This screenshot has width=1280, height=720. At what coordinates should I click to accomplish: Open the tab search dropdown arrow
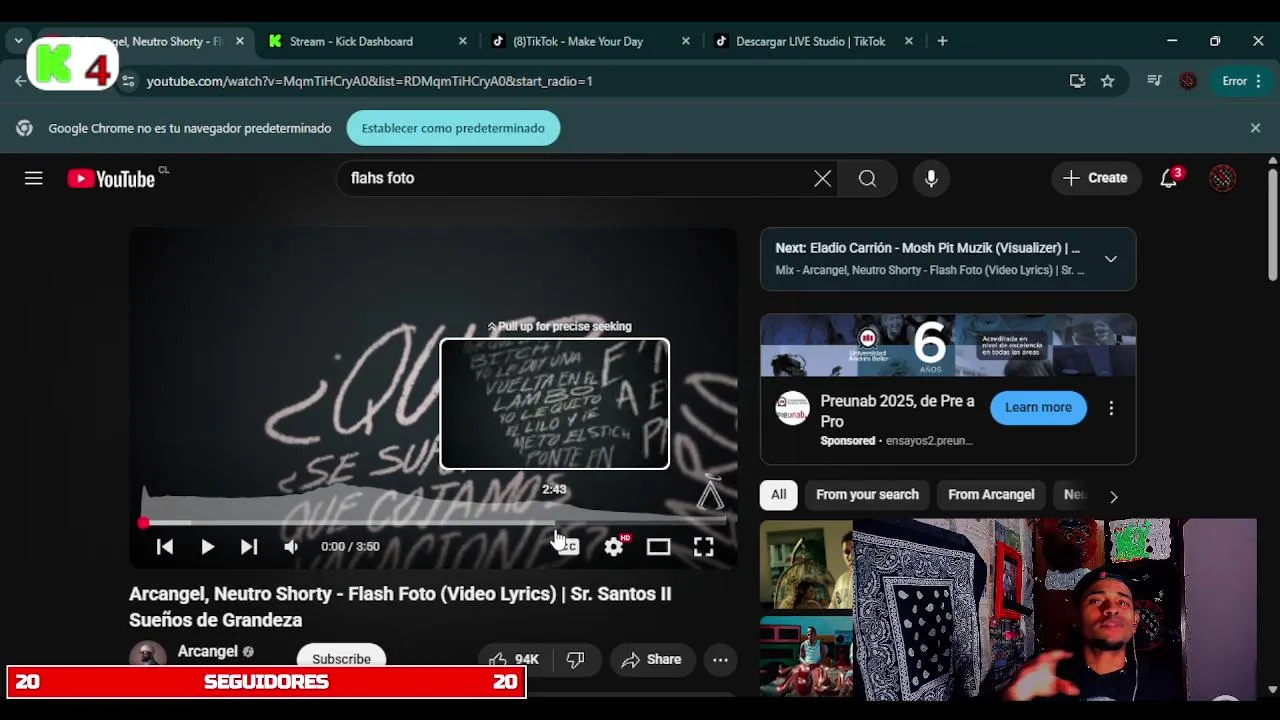click(18, 41)
